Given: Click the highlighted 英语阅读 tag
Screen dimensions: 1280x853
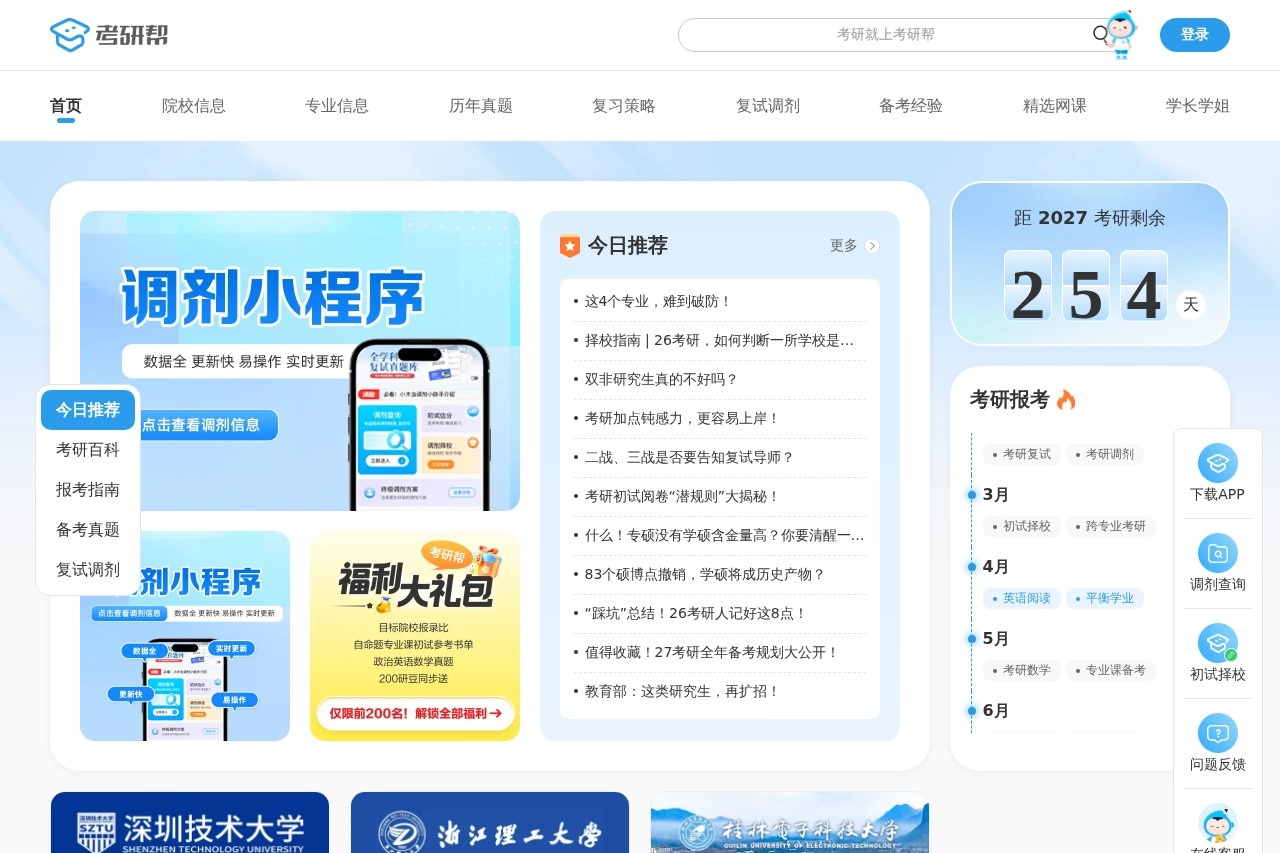Looking at the screenshot, I should (1021, 598).
